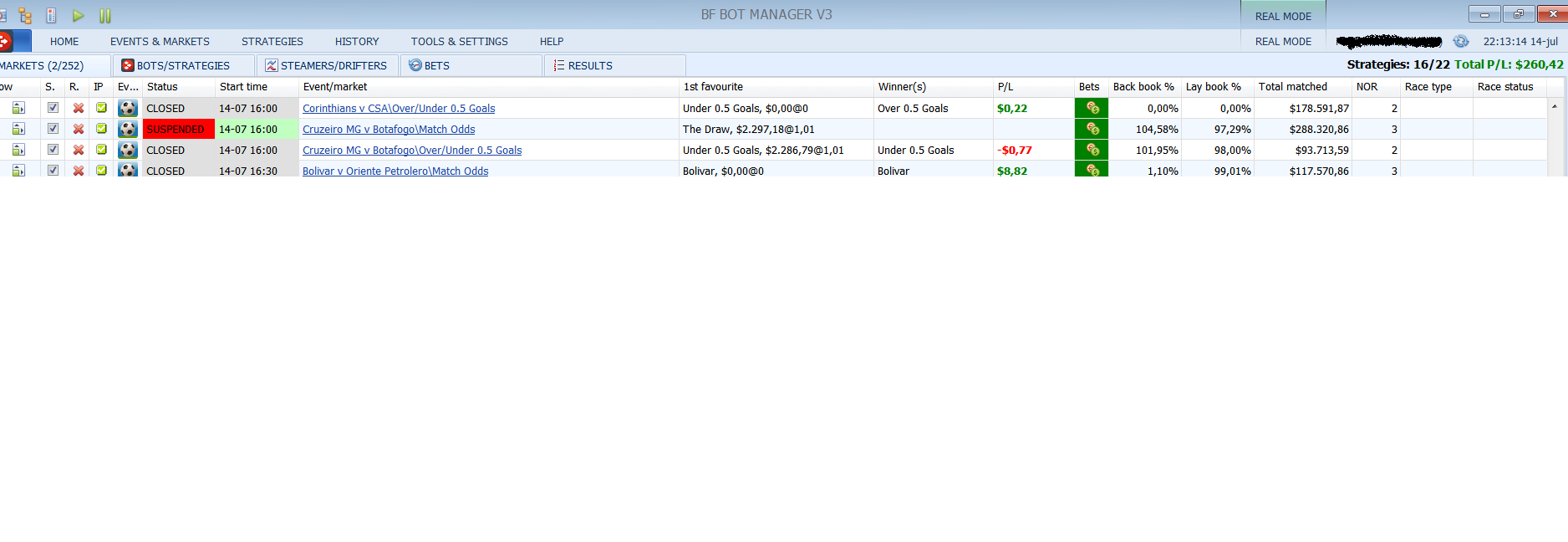1568x542 pixels.
Task: Click the green pause toolbar button
Action: [105, 16]
